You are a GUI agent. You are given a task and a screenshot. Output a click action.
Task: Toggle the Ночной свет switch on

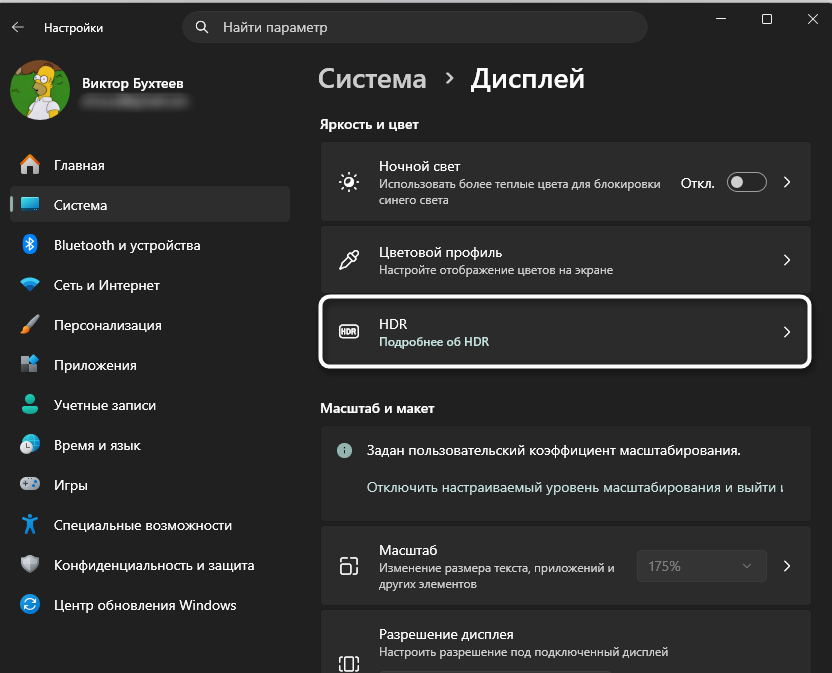(x=746, y=182)
